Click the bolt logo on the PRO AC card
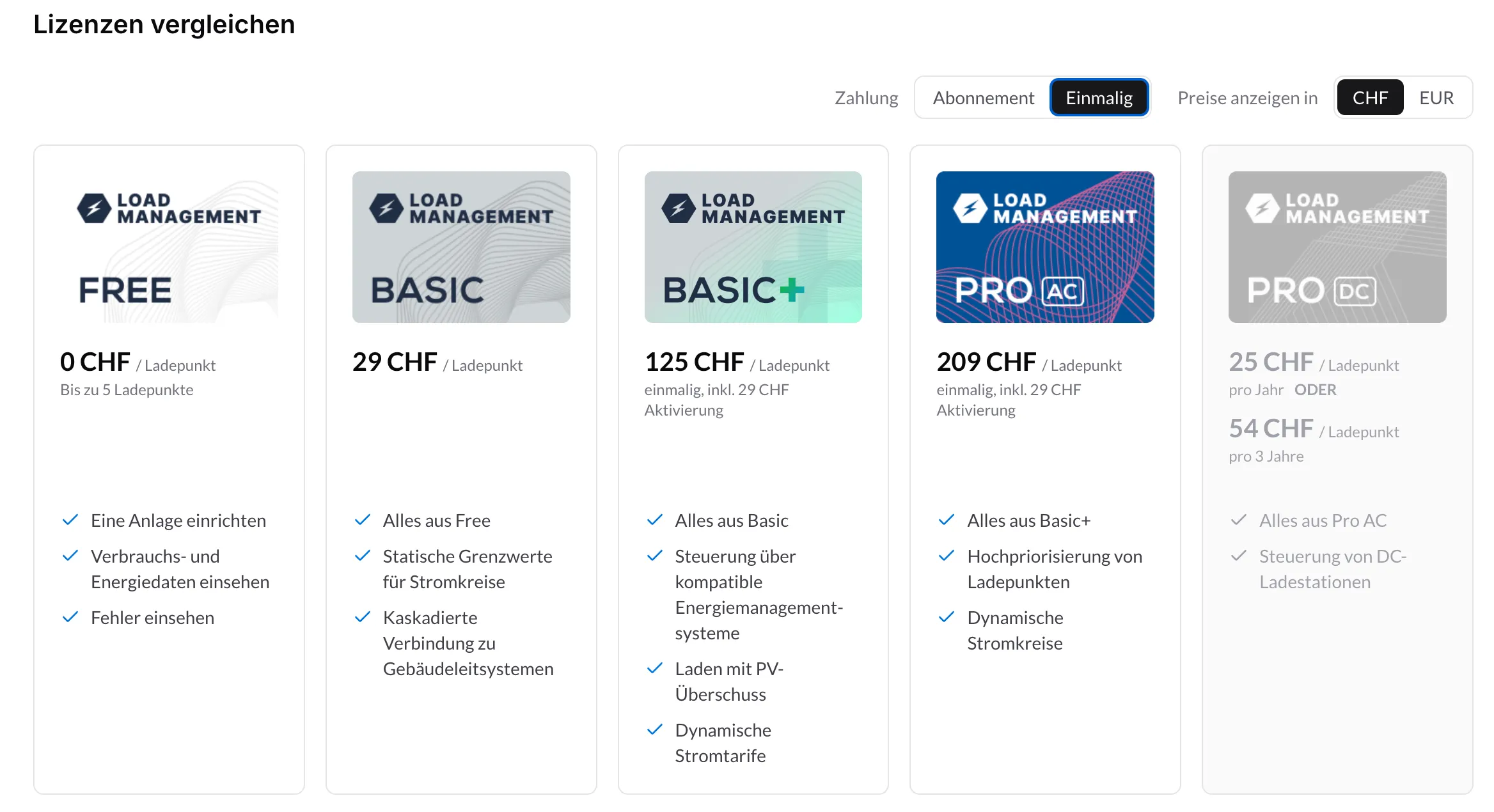This screenshot has height=812, width=1494. [x=970, y=208]
